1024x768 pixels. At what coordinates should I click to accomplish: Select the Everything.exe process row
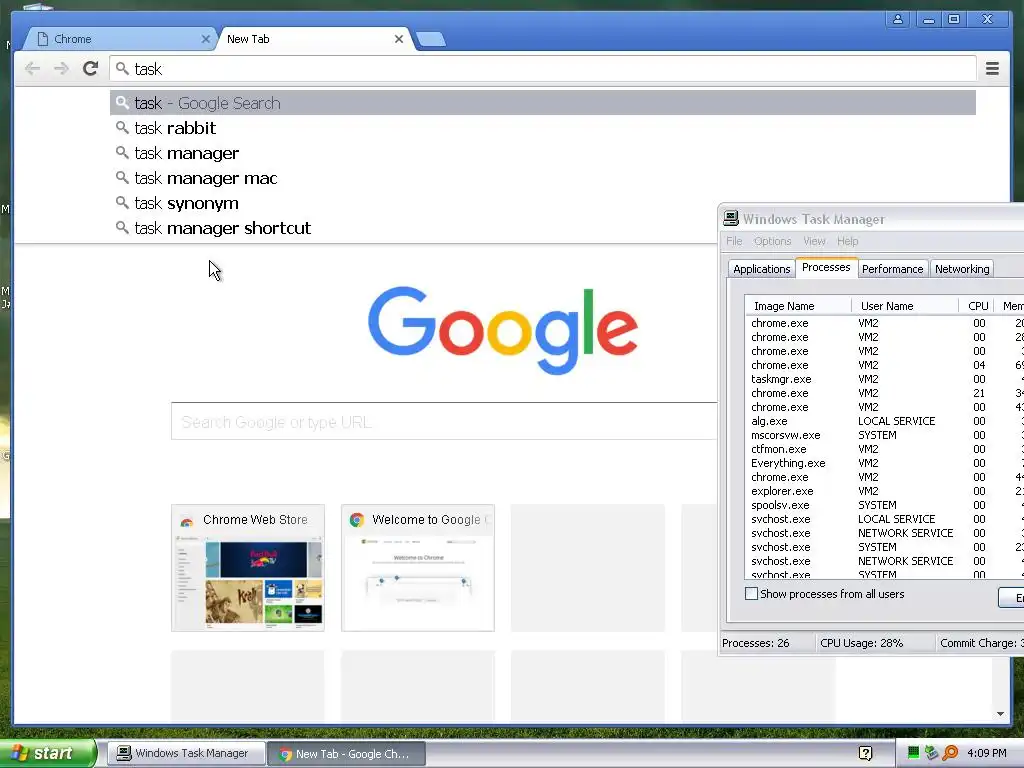pyautogui.click(x=884, y=463)
